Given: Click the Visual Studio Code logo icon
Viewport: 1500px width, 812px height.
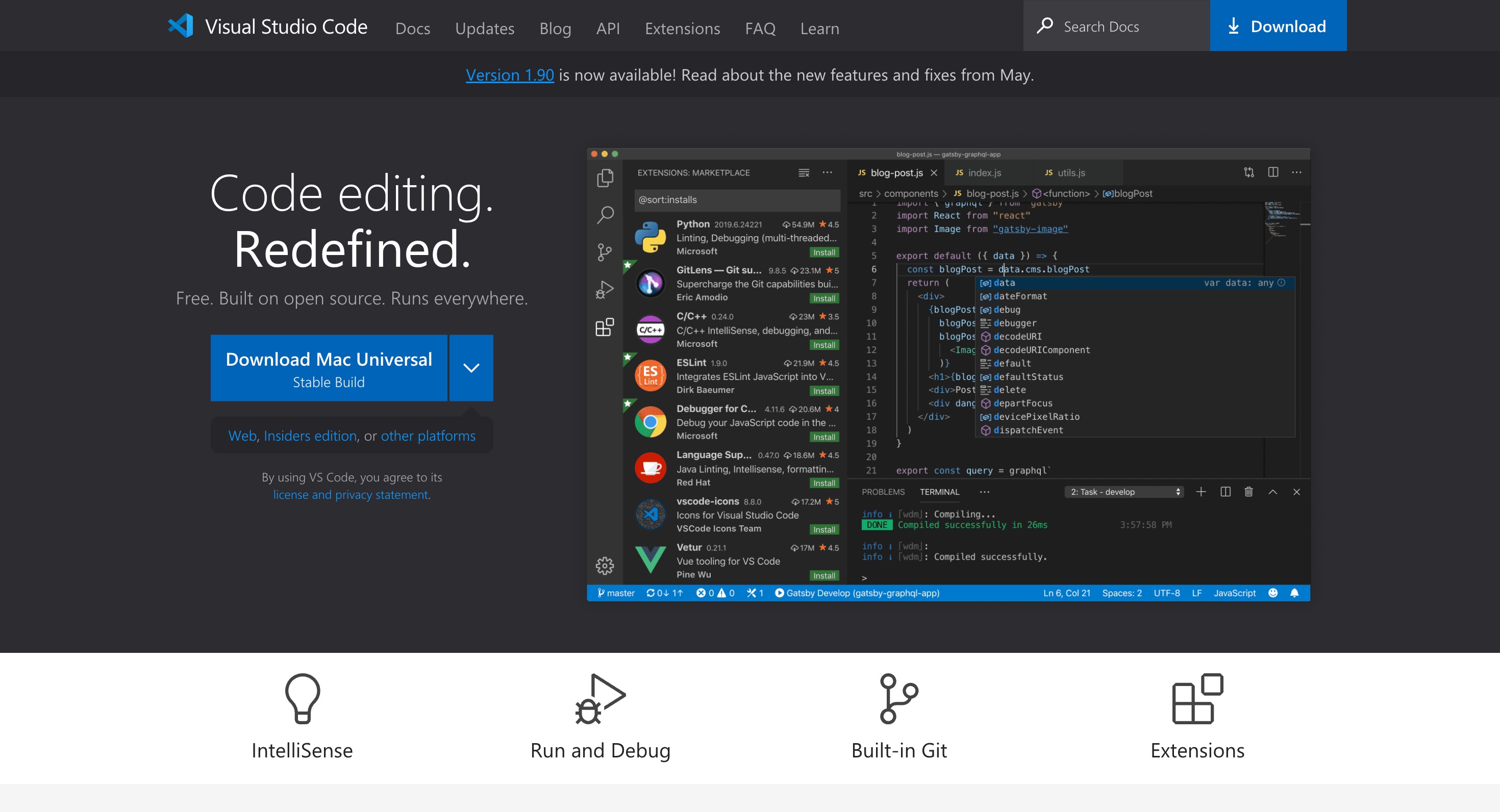Looking at the screenshot, I should [181, 26].
